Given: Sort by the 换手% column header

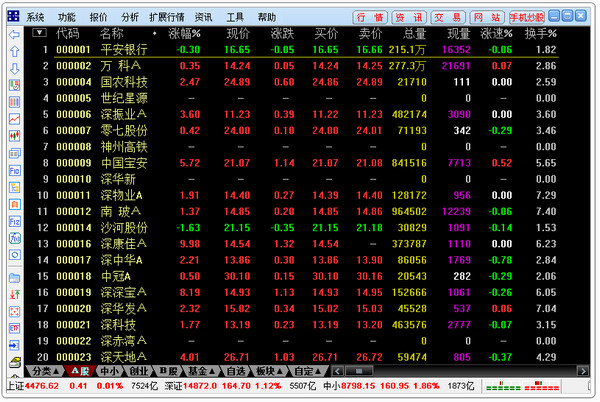Looking at the screenshot, I should pyautogui.click(x=540, y=34).
